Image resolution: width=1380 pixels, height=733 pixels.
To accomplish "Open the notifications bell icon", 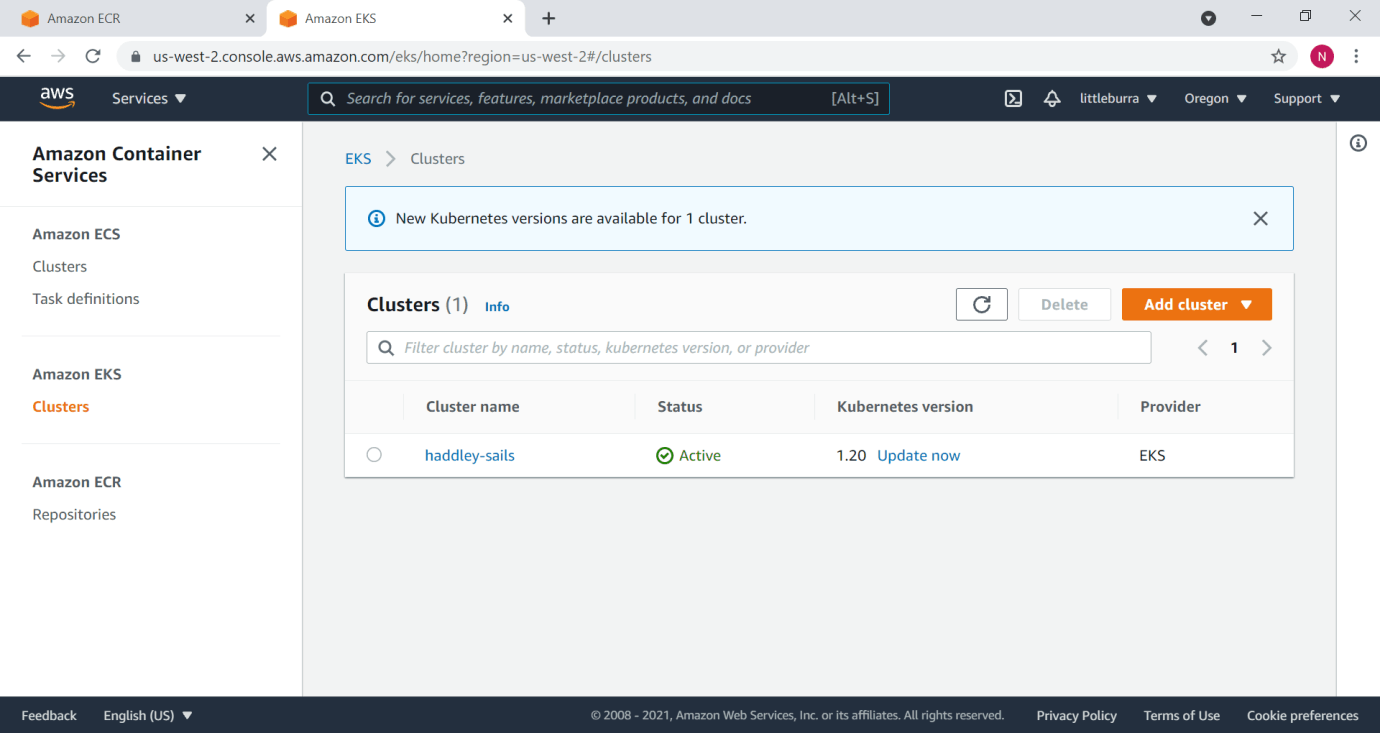I will [1052, 98].
